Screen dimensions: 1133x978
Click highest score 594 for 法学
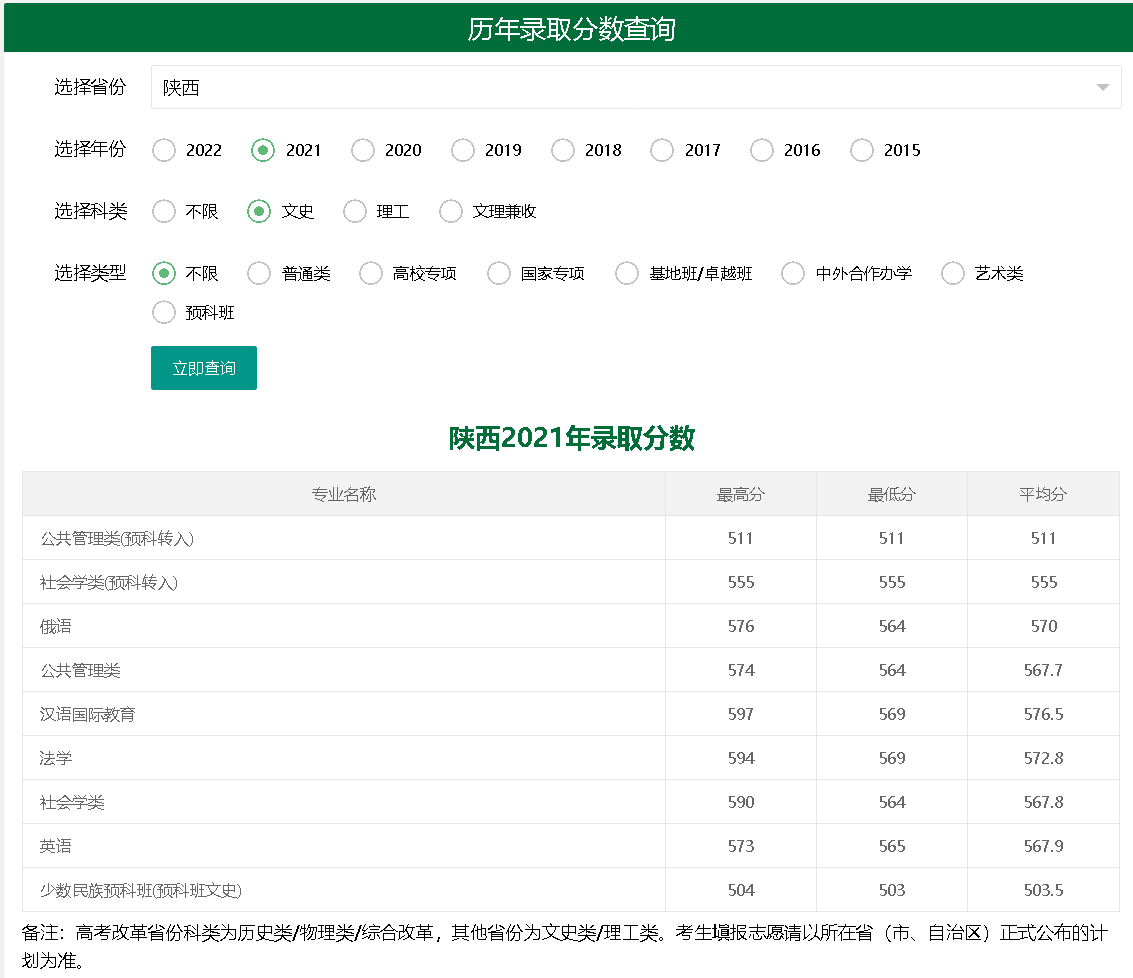[x=741, y=758]
